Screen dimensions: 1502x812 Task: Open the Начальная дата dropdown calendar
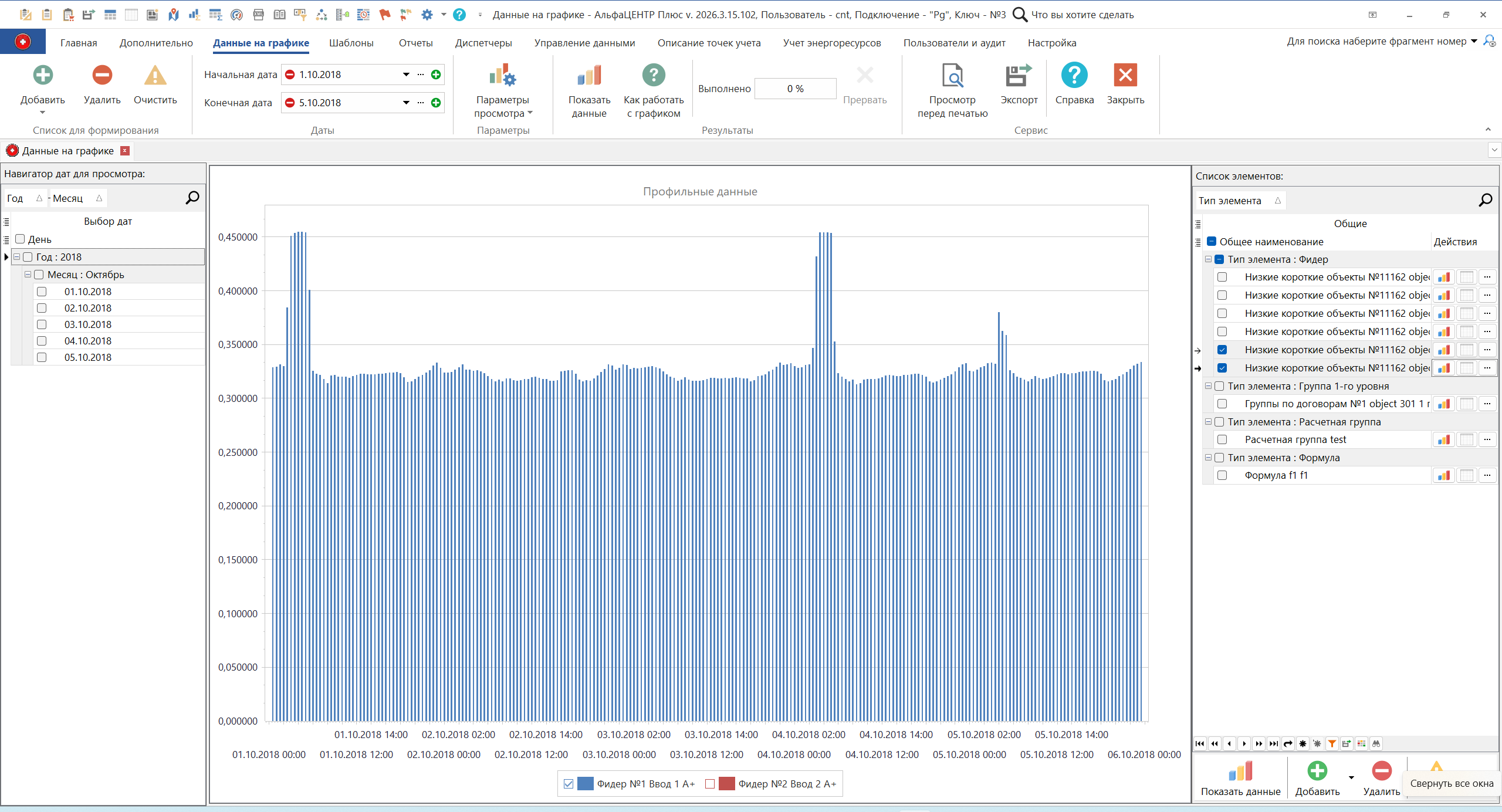[x=405, y=75]
